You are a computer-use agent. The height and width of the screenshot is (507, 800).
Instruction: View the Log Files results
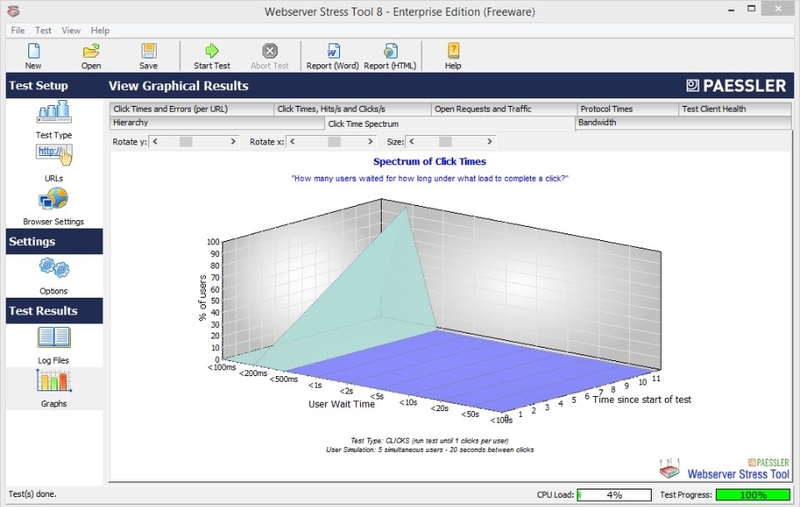pos(54,345)
